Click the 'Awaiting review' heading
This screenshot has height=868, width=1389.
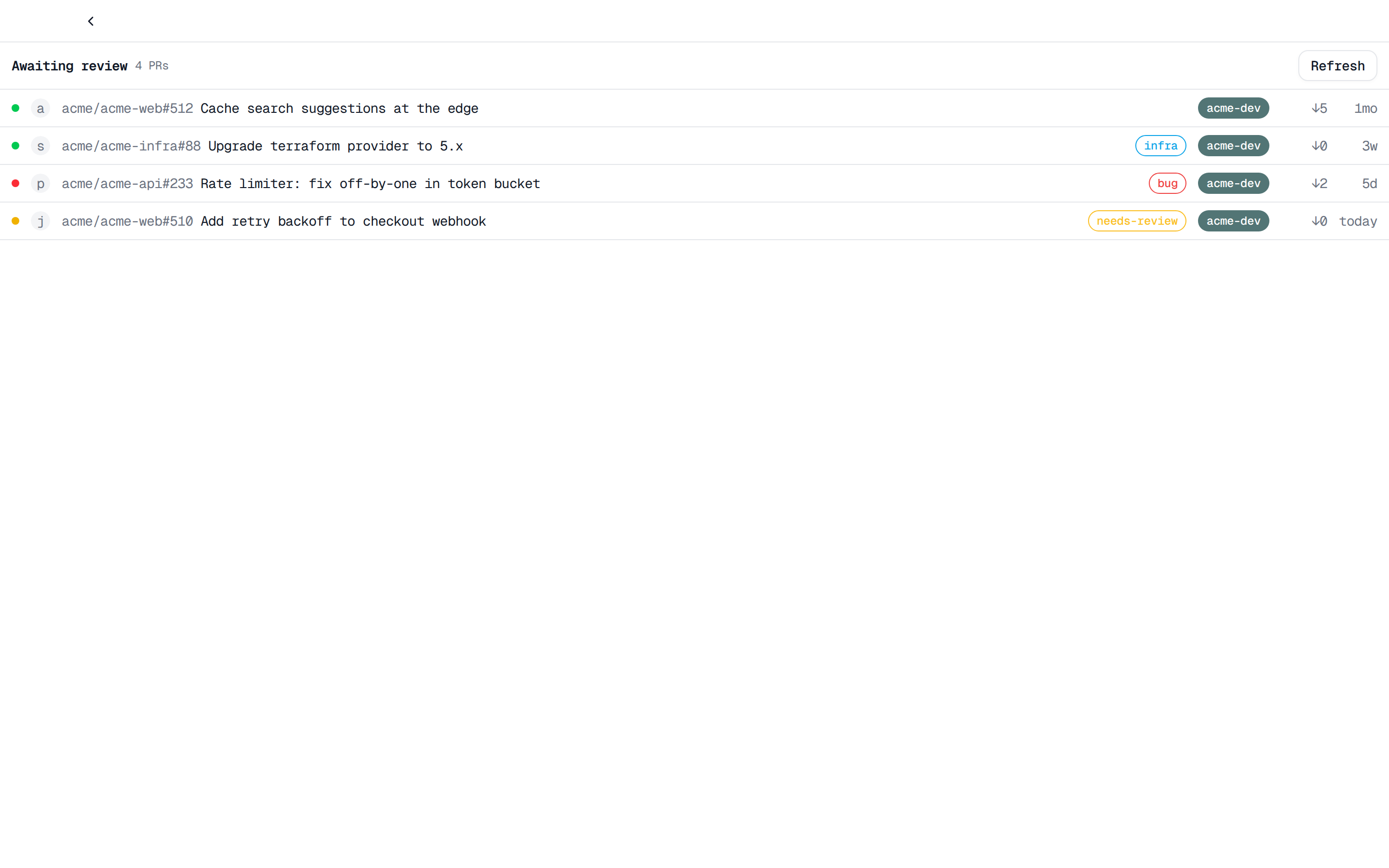[69, 66]
